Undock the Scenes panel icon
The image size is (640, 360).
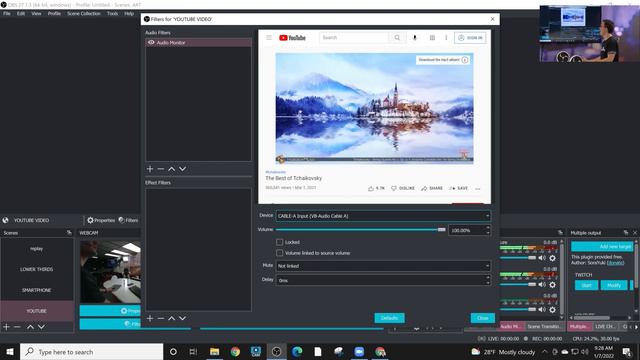pos(69,233)
